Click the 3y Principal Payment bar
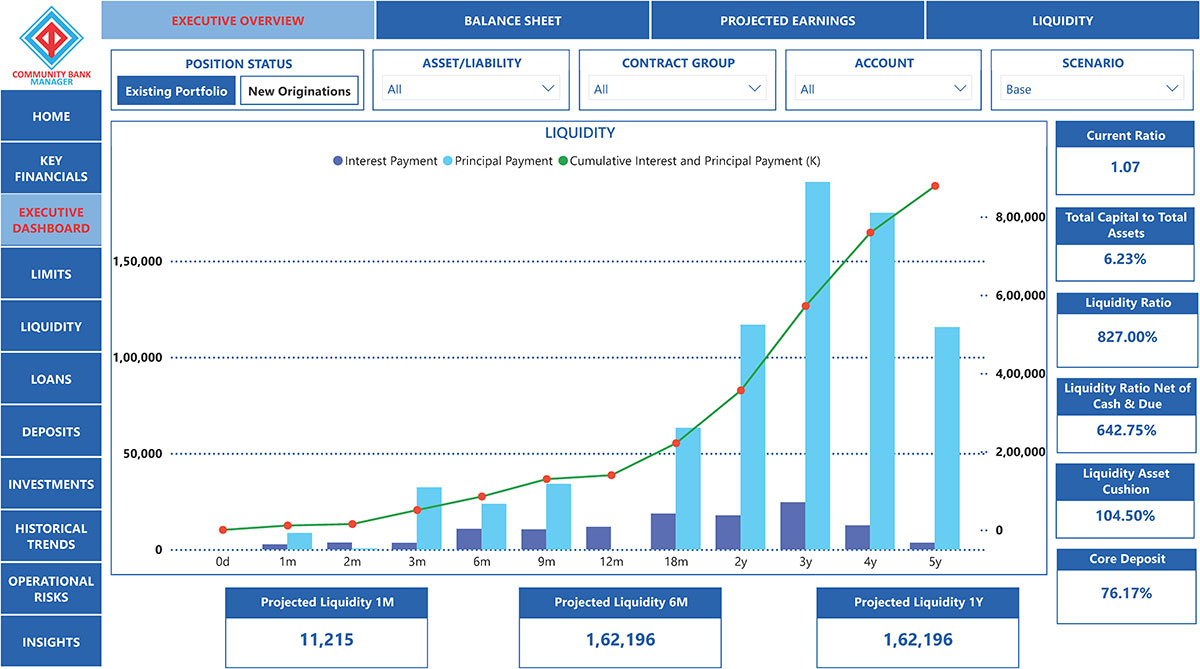Screen dimensions: 1200x669 click(x=818, y=366)
